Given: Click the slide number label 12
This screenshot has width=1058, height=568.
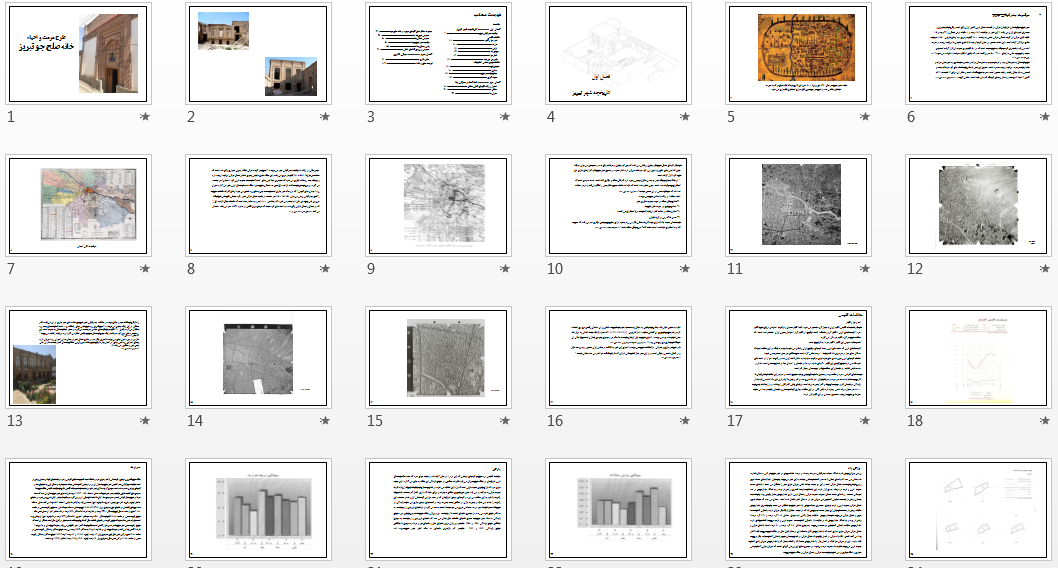Looking at the screenshot, I should (x=915, y=268).
